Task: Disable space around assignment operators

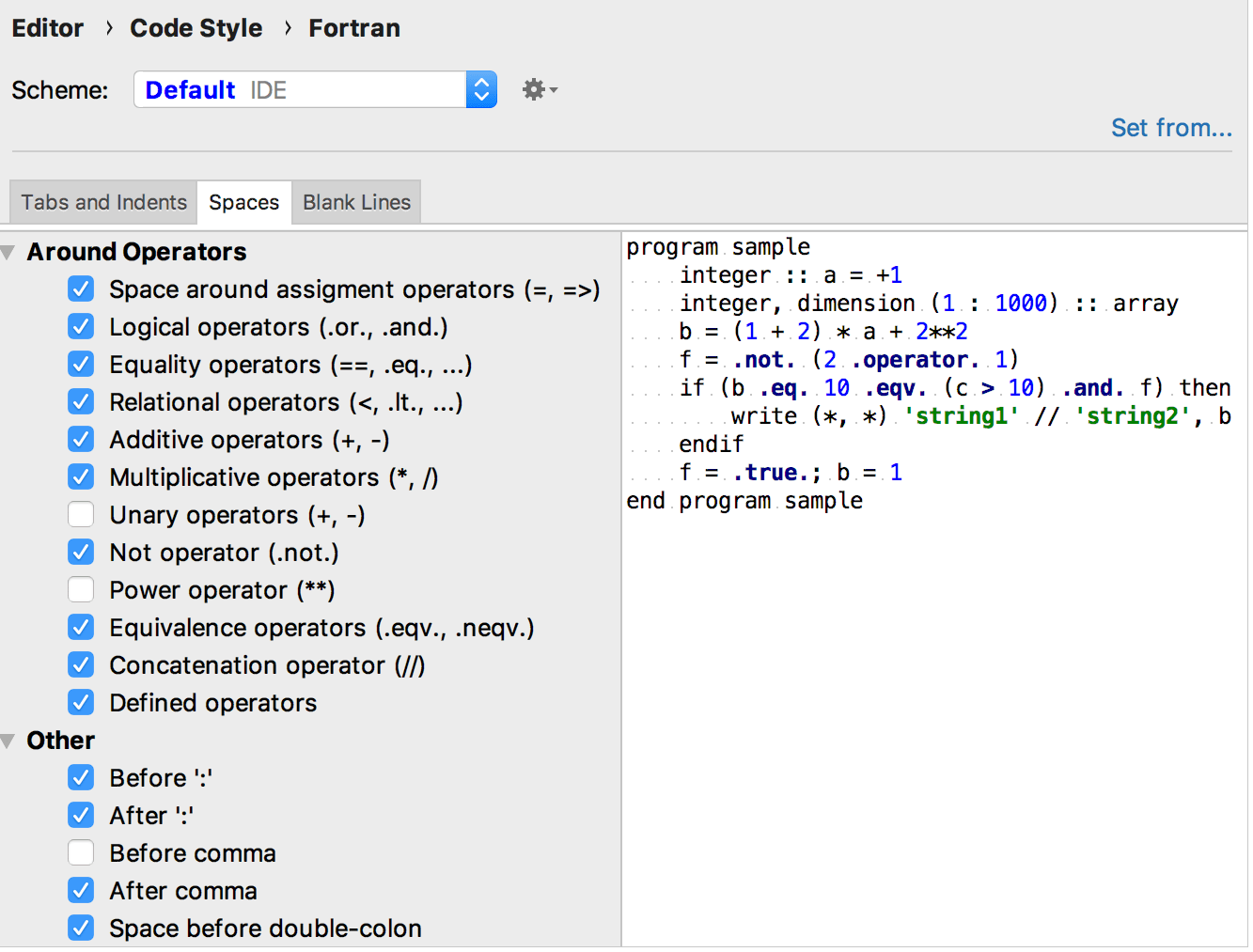Action: (x=81, y=289)
